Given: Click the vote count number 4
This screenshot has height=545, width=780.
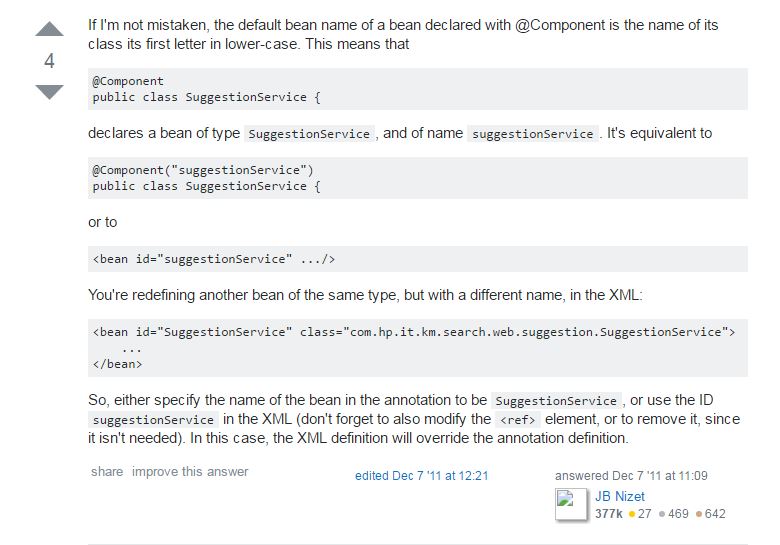Looking at the screenshot, I should (49, 61).
